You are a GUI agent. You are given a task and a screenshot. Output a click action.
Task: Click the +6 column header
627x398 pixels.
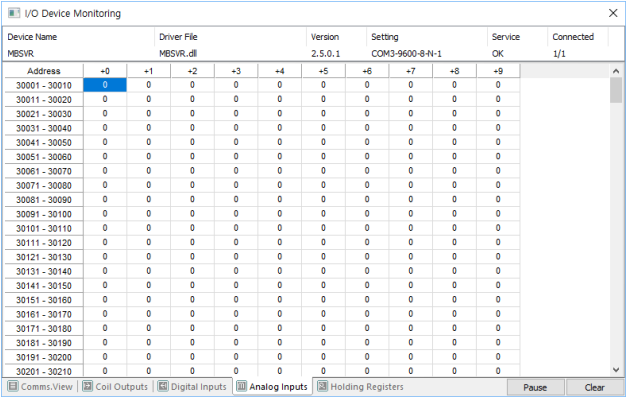click(367, 71)
